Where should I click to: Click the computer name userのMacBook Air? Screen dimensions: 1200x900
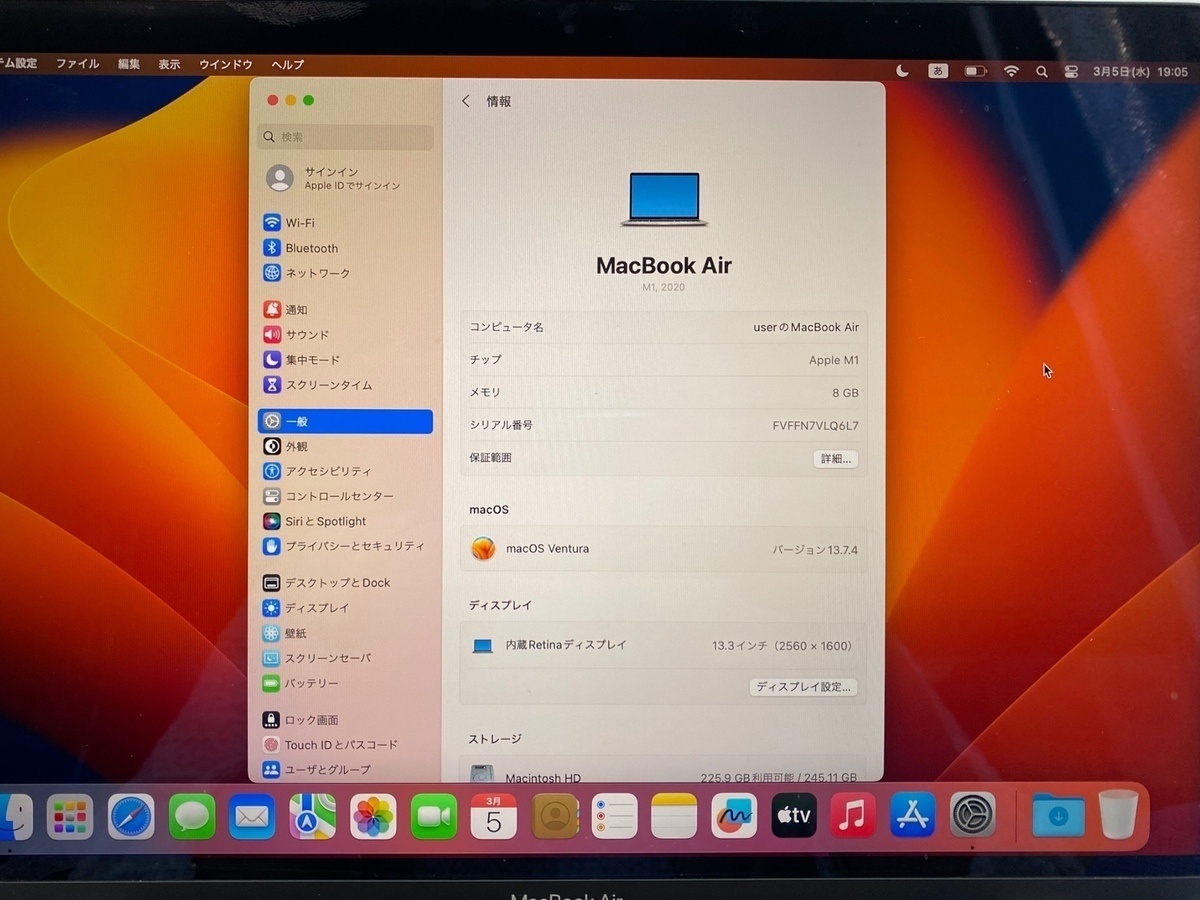coord(806,327)
